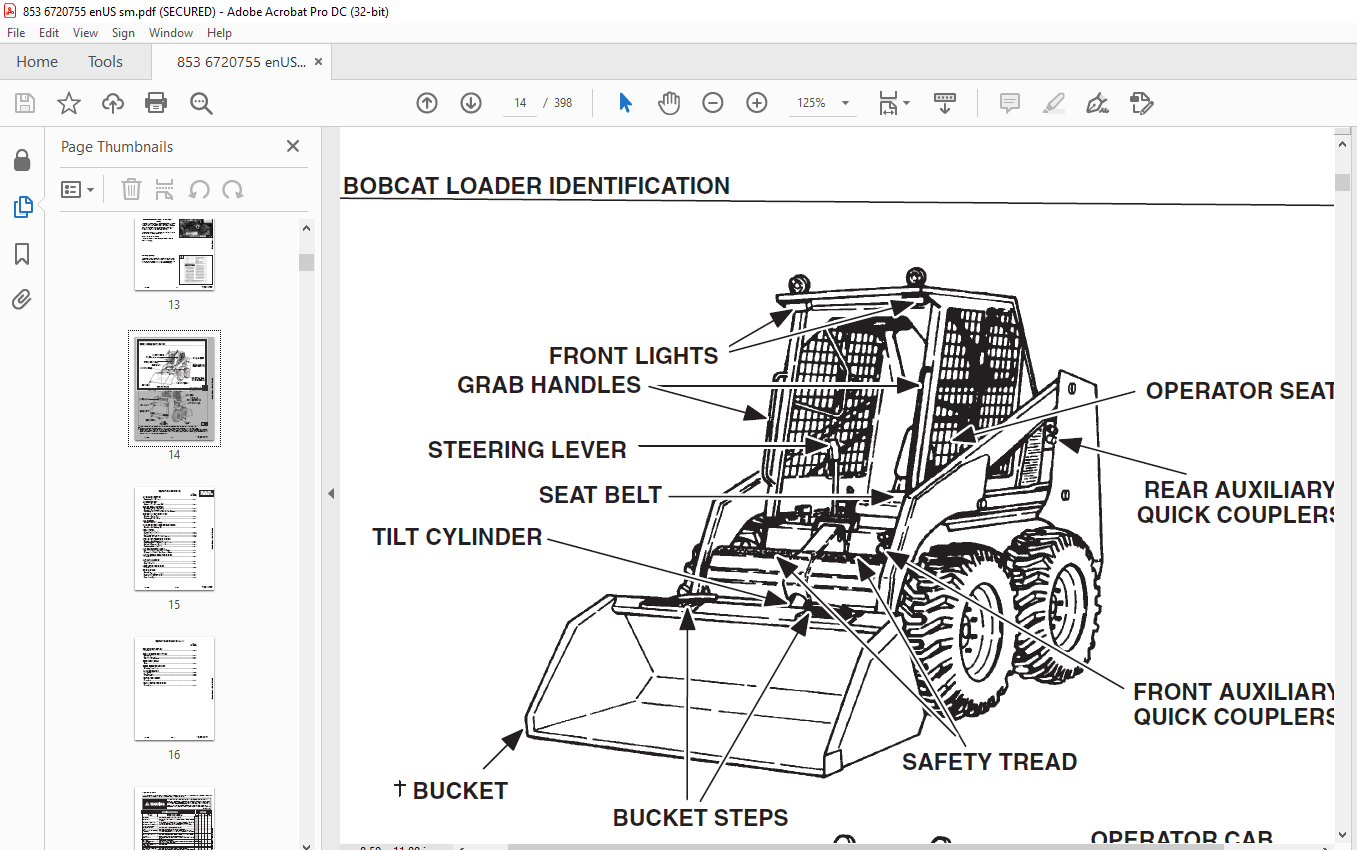
Task: Rotate pages clockwise in thumbnails panel
Action: pos(233,189)
